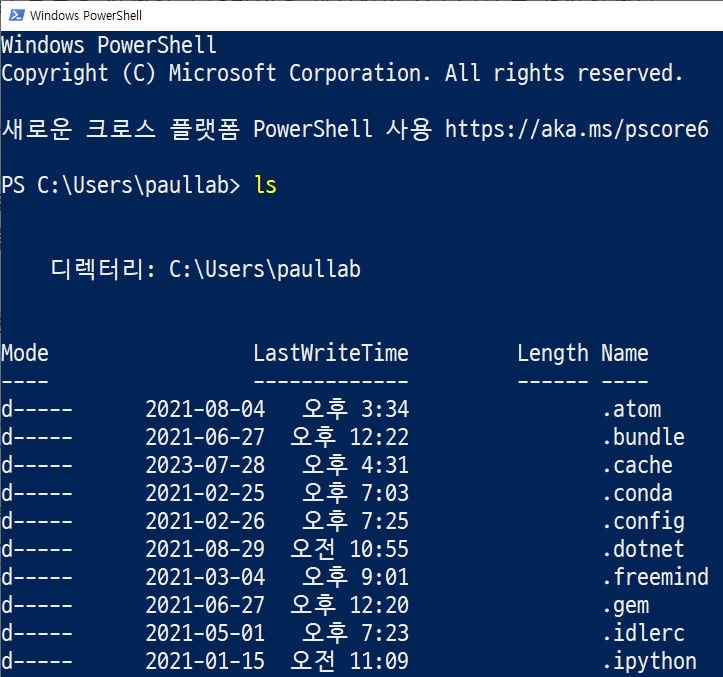Select the .cache folder name
723x677 pixels.
coord(637,465)
